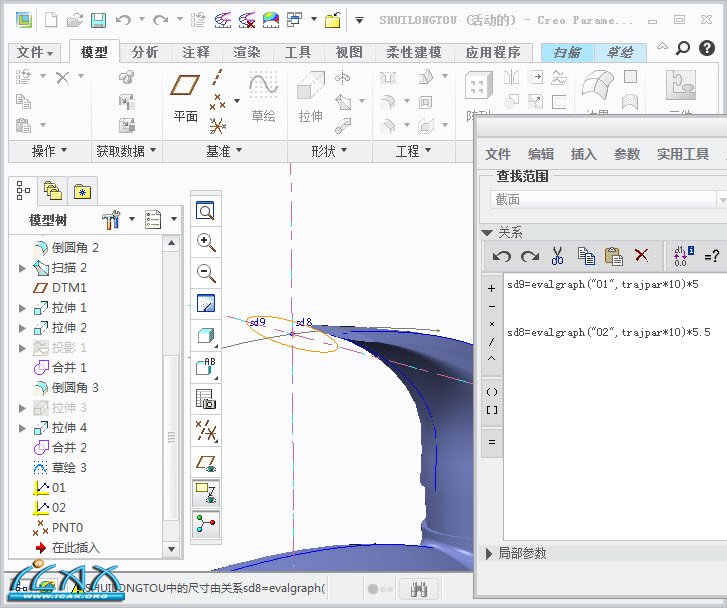Switch to the 分析 ribbon tab

tap(145, 52)
